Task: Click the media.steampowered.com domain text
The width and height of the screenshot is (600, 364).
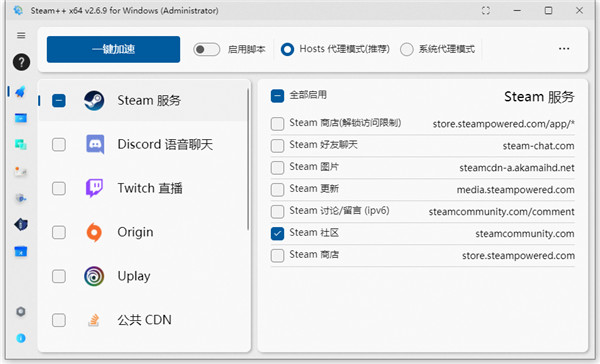Action: point(515,190)
